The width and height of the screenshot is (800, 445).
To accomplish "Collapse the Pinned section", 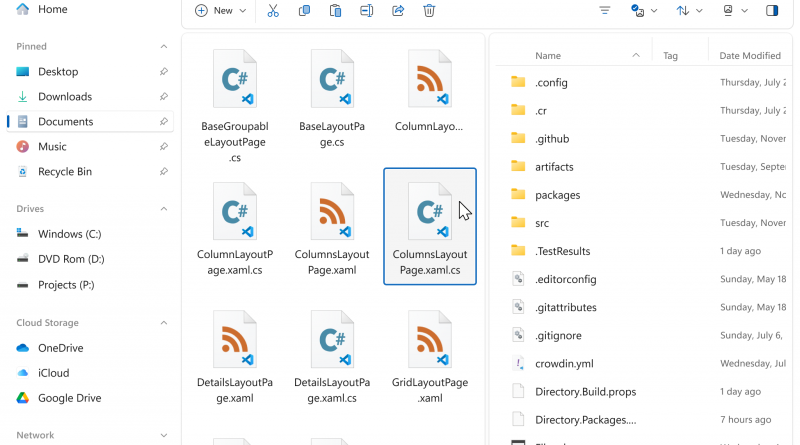I will (x=164, y=46).
